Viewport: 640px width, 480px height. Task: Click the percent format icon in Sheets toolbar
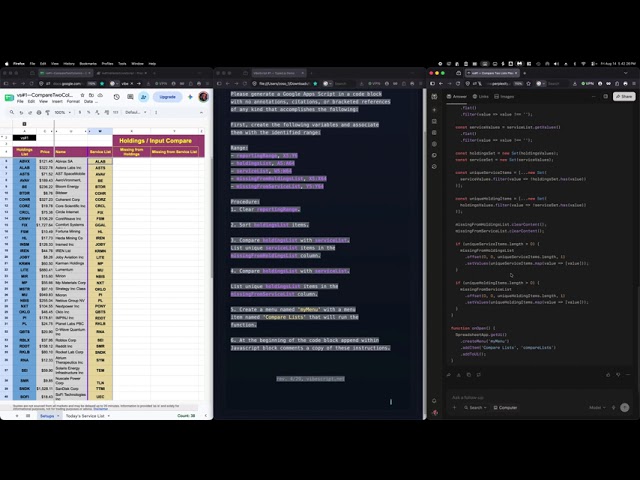(x=88, y=112)
